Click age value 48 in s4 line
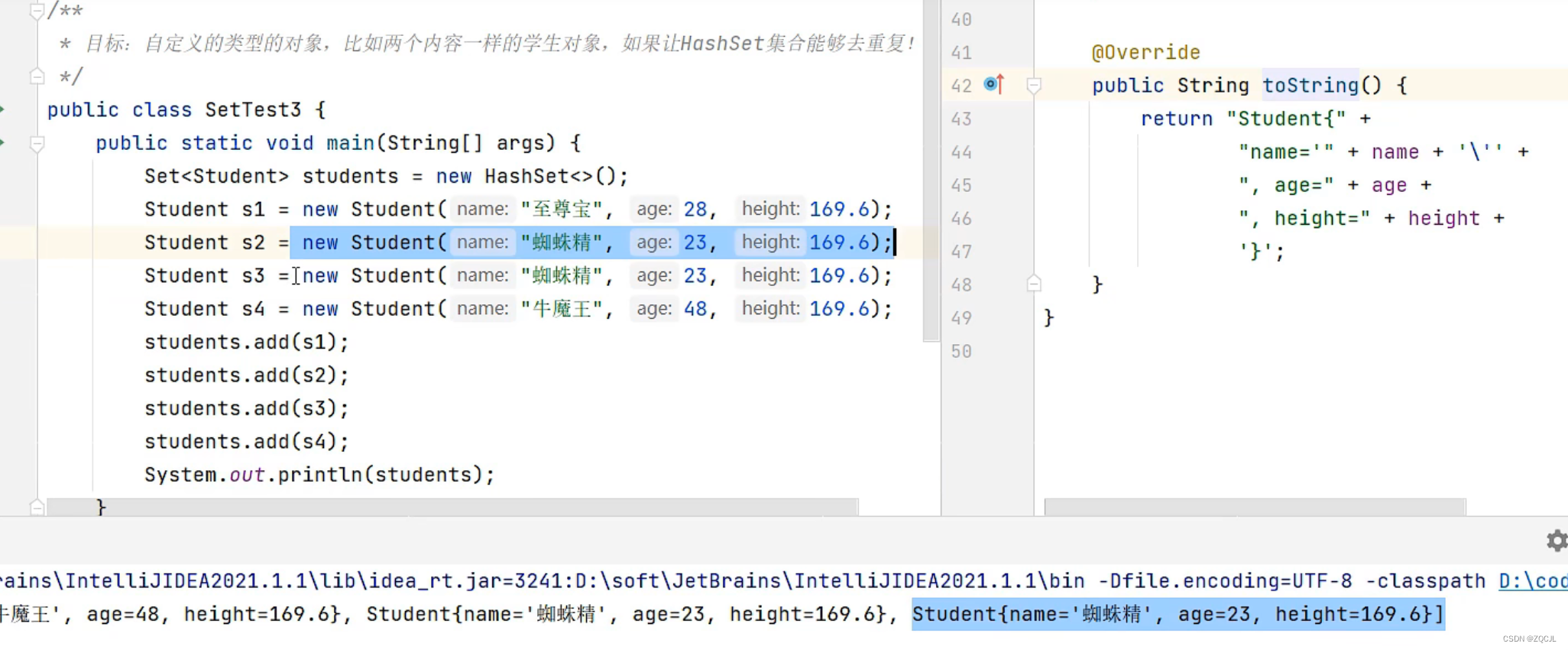Screen dimensions: 1568x650 (695, 309)
